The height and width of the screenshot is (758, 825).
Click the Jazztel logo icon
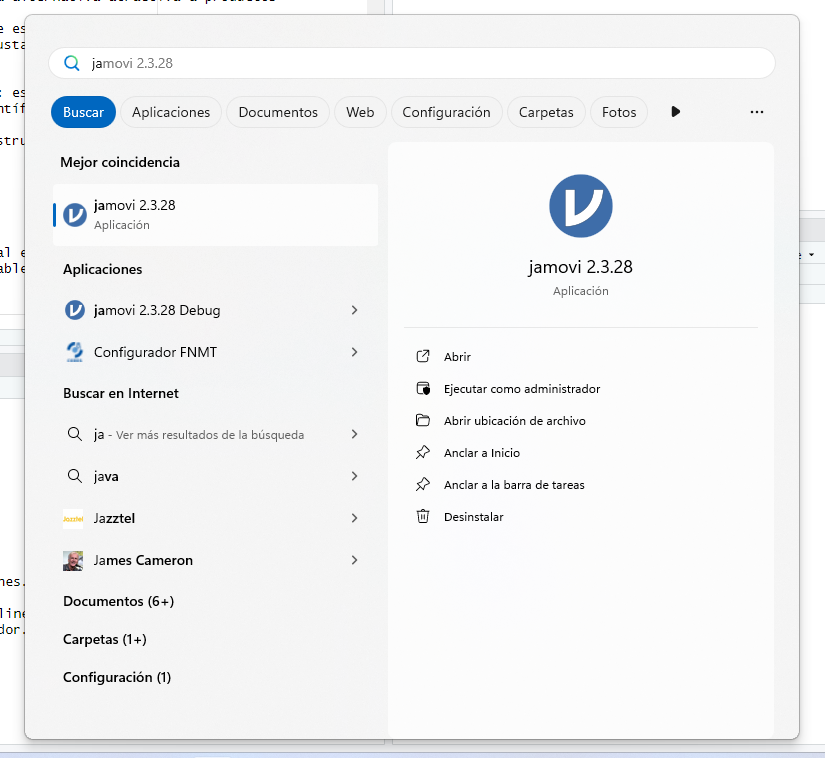(x=73, y=519)
